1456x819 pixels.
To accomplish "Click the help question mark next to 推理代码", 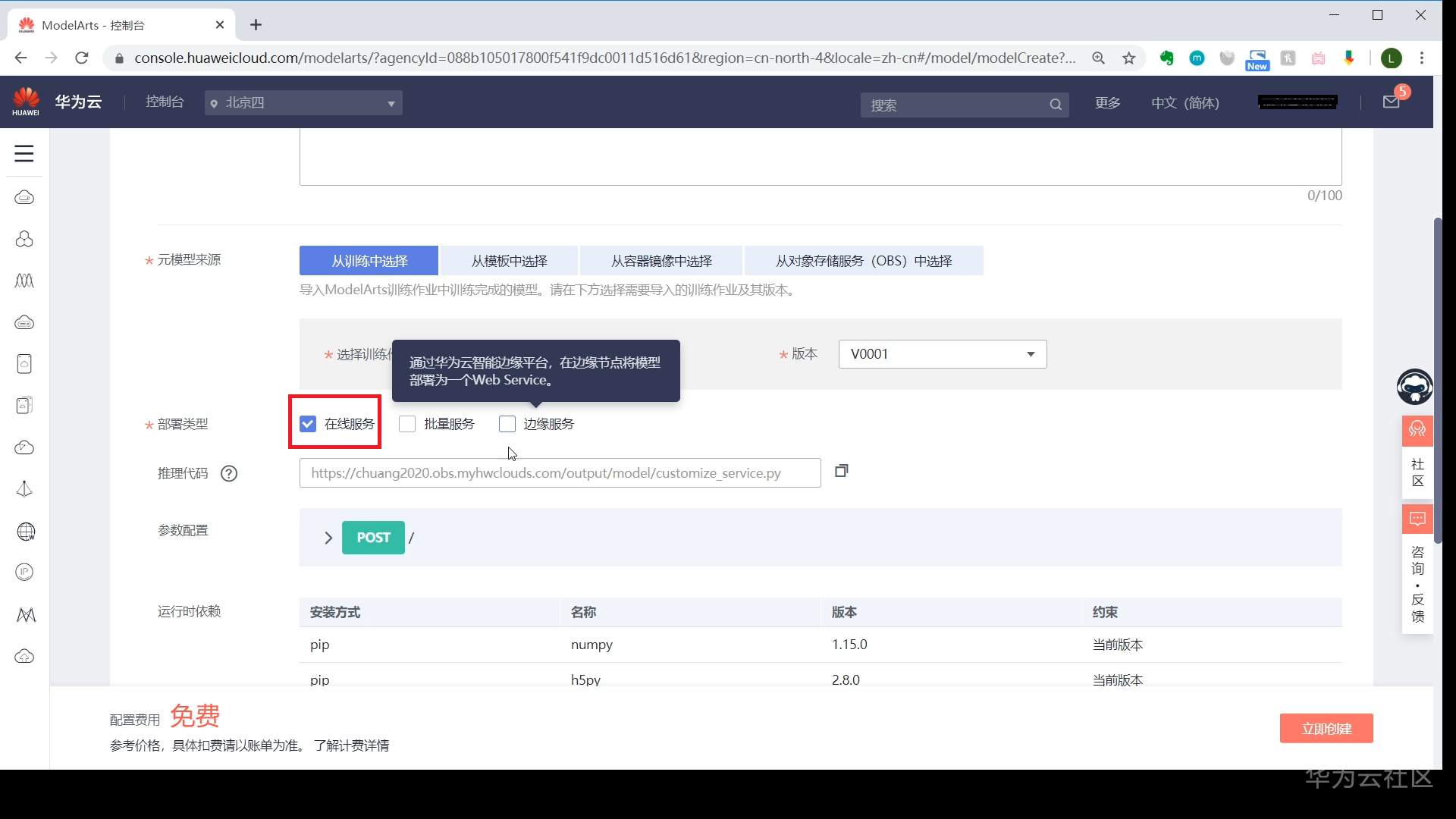I will click(228, 474).
